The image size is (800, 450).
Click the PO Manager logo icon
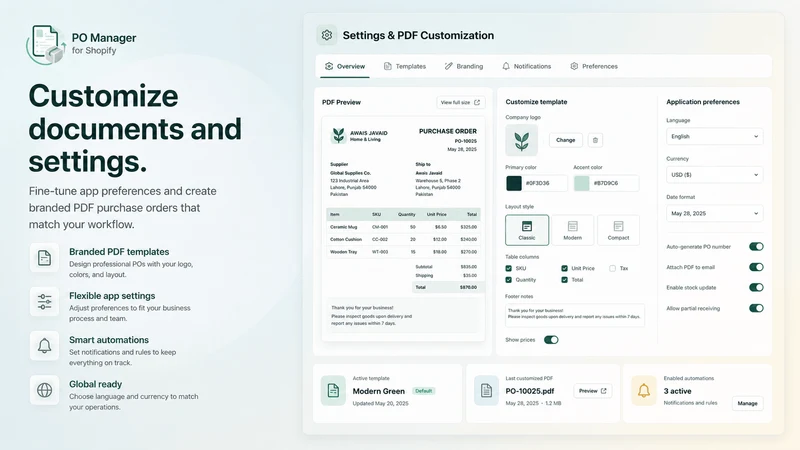tap(46, 44)
